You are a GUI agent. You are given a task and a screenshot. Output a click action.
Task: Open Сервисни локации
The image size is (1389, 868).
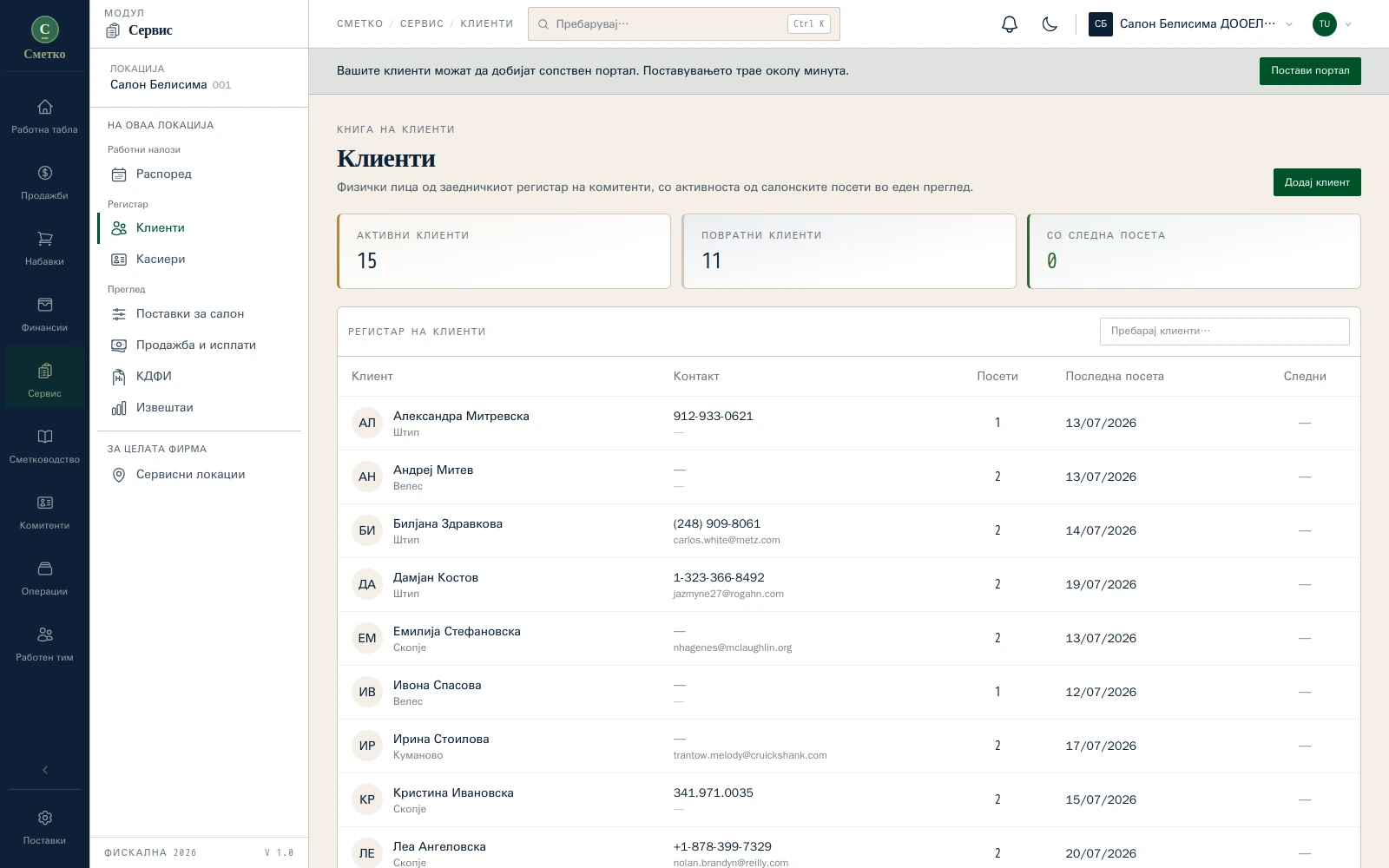[x=199, y=475]
